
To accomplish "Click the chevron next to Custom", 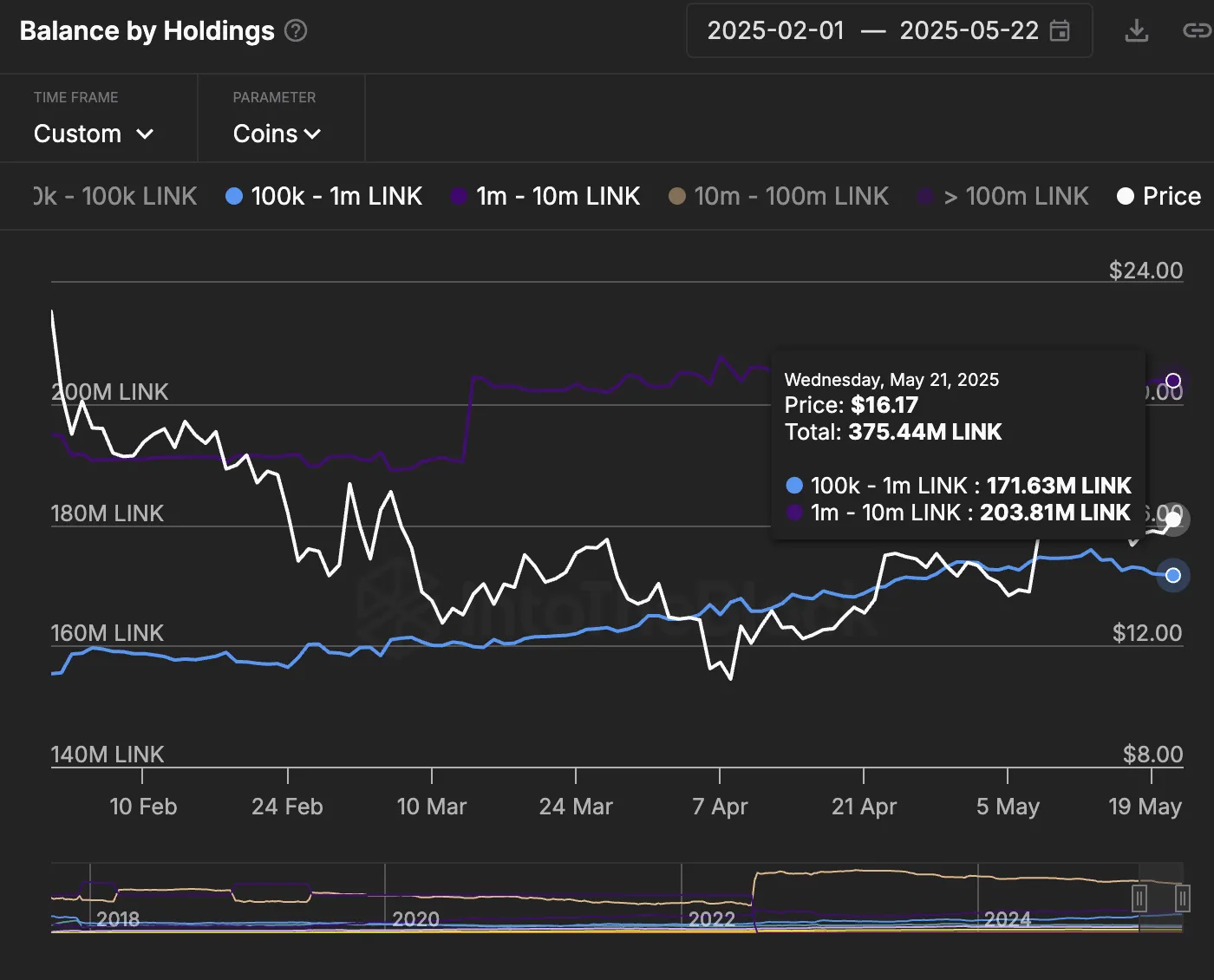I will 145,134.
